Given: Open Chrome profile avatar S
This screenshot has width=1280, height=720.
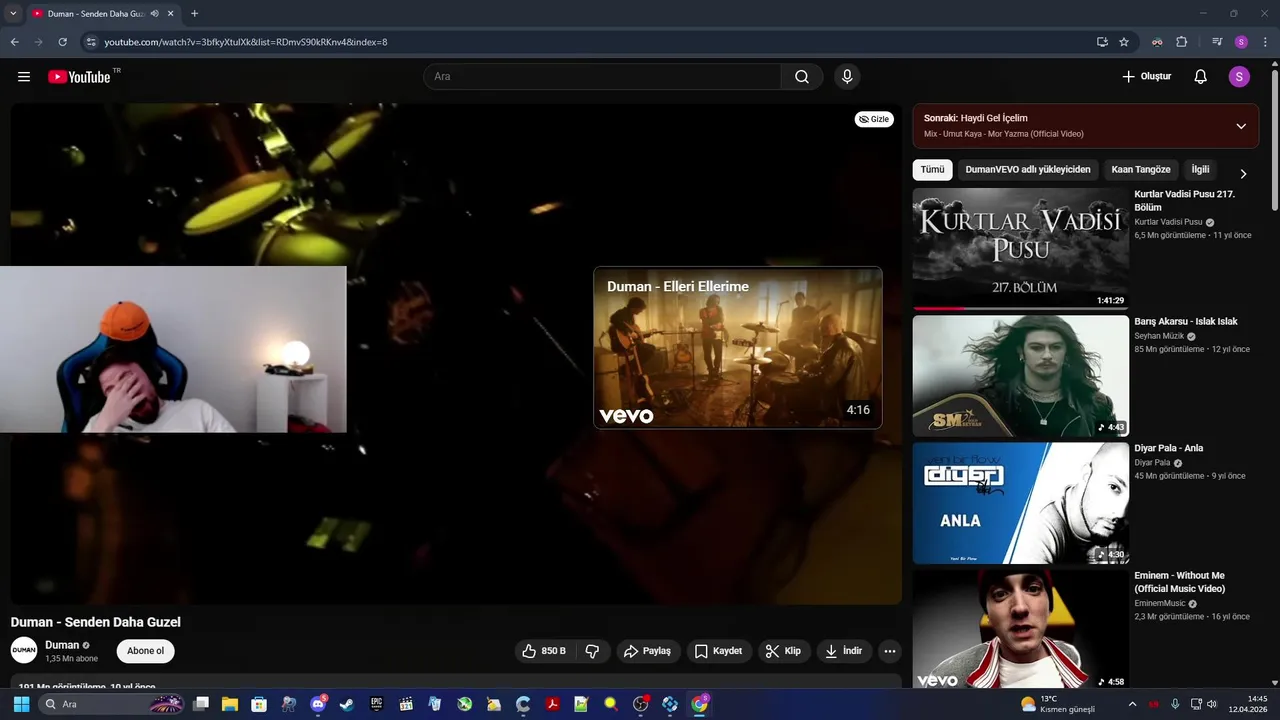Looking at the screenshot, I should [1241, 42].
